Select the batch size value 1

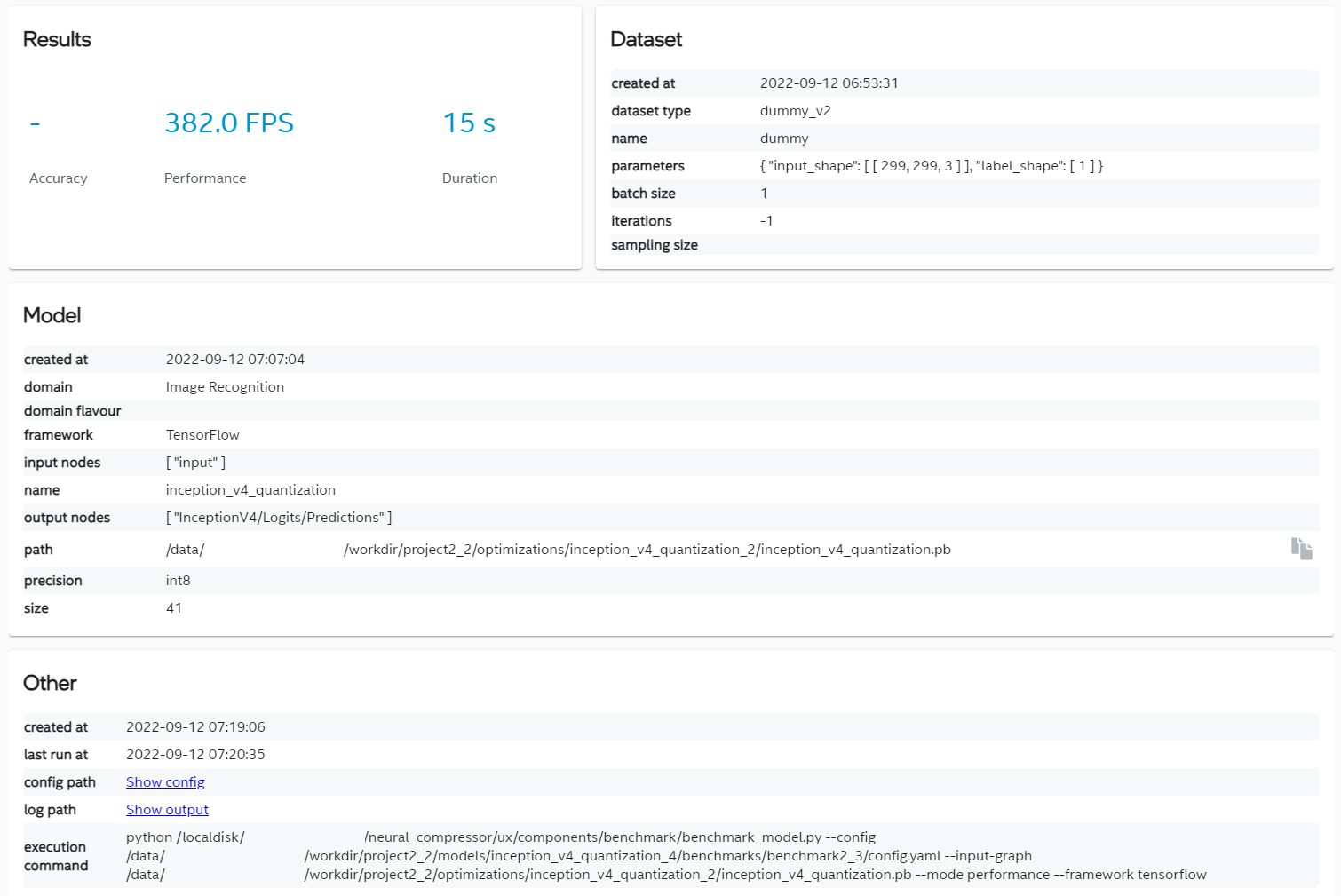click(764, 193)
